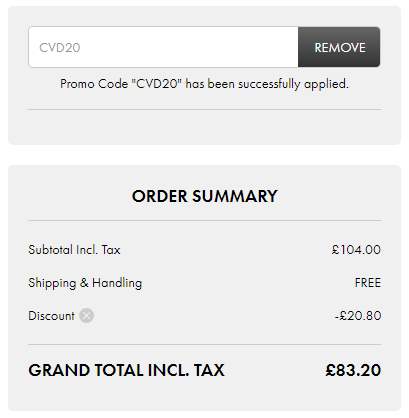Screen dimensions: 409x418
Task: Click the FREE shipping value
Action: (368, 283)
